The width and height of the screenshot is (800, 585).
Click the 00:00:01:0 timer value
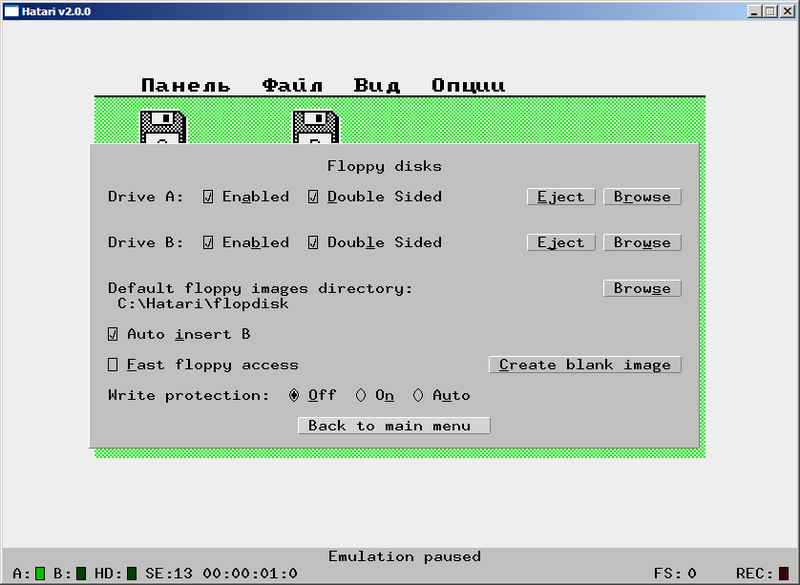[250, 573]
